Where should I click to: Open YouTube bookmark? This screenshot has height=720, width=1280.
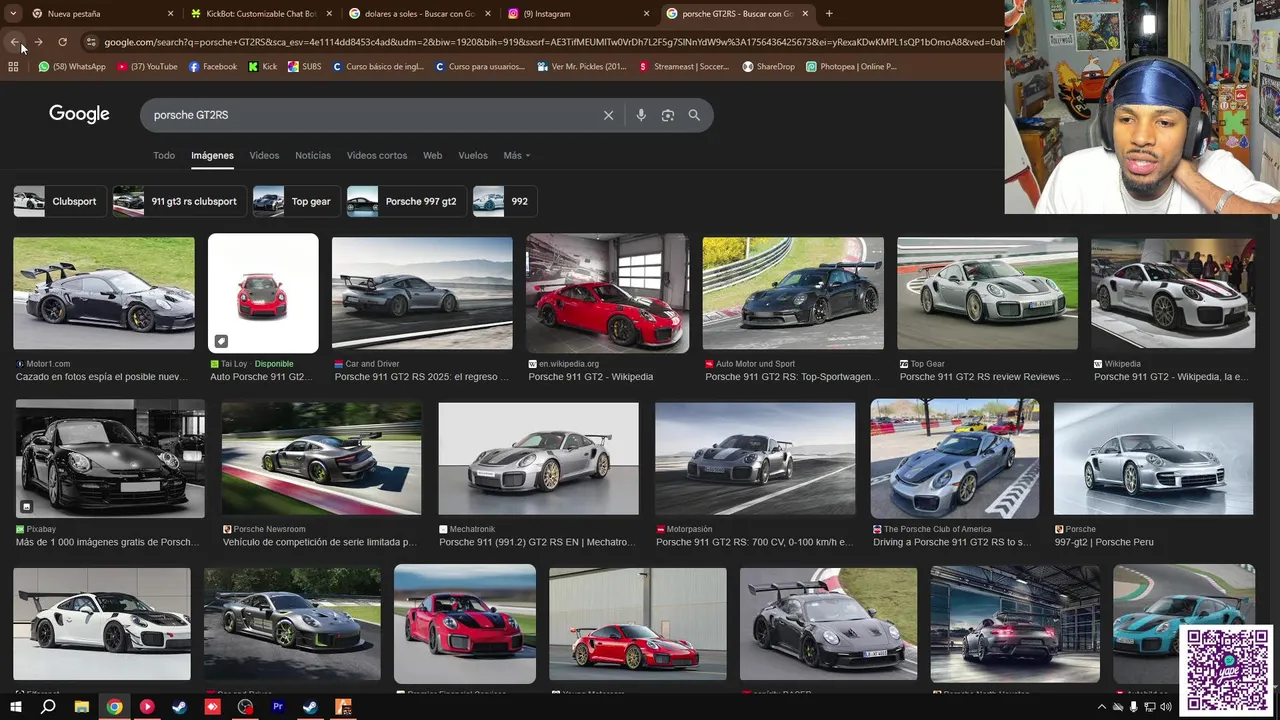point(147,67)
